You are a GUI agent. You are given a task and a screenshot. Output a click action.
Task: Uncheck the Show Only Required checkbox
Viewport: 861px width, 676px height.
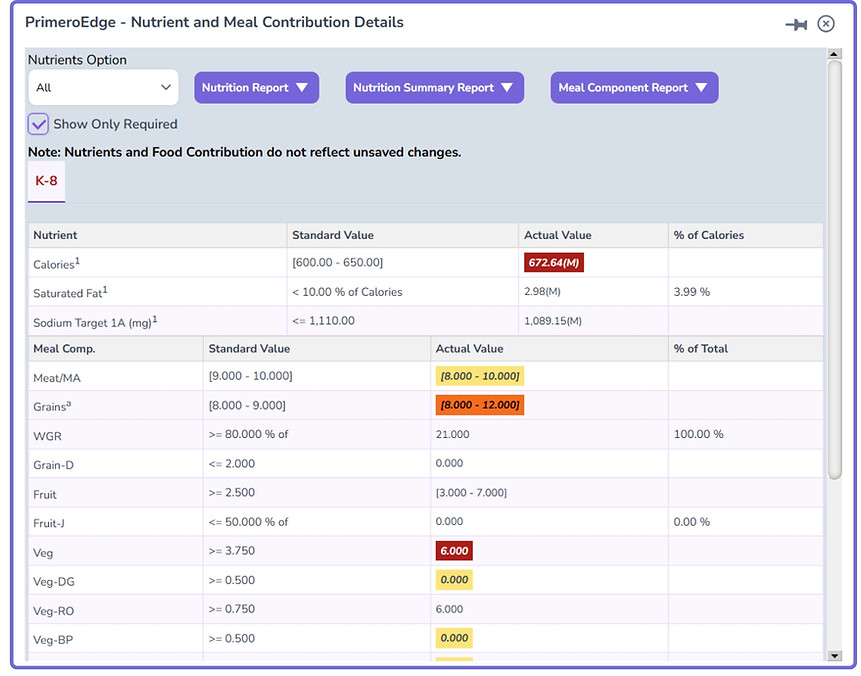(38, 124)
